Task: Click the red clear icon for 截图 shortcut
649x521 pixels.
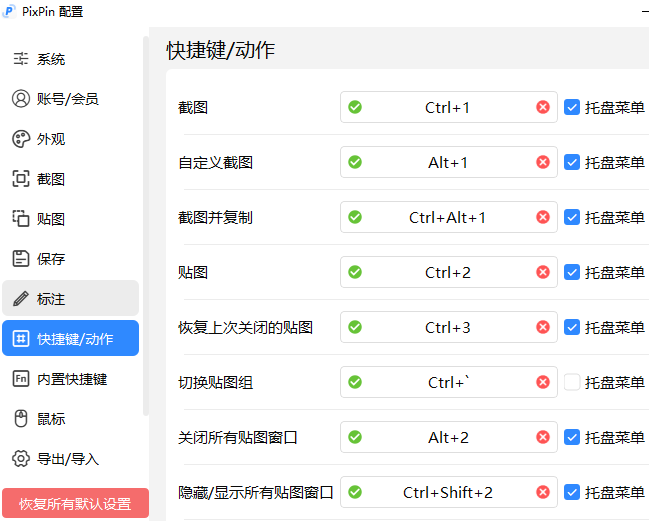Action: (x=543, y=107)
